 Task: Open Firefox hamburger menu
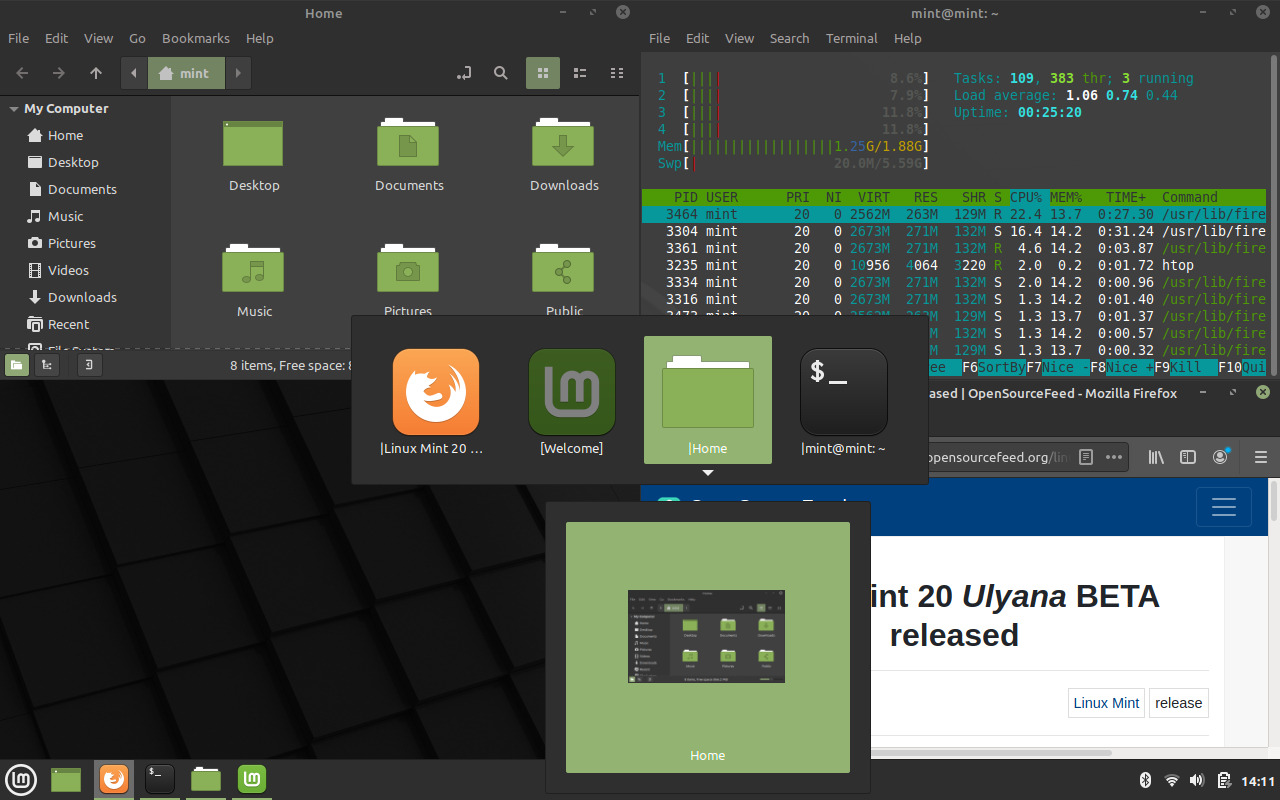[x=1260, y=457]
